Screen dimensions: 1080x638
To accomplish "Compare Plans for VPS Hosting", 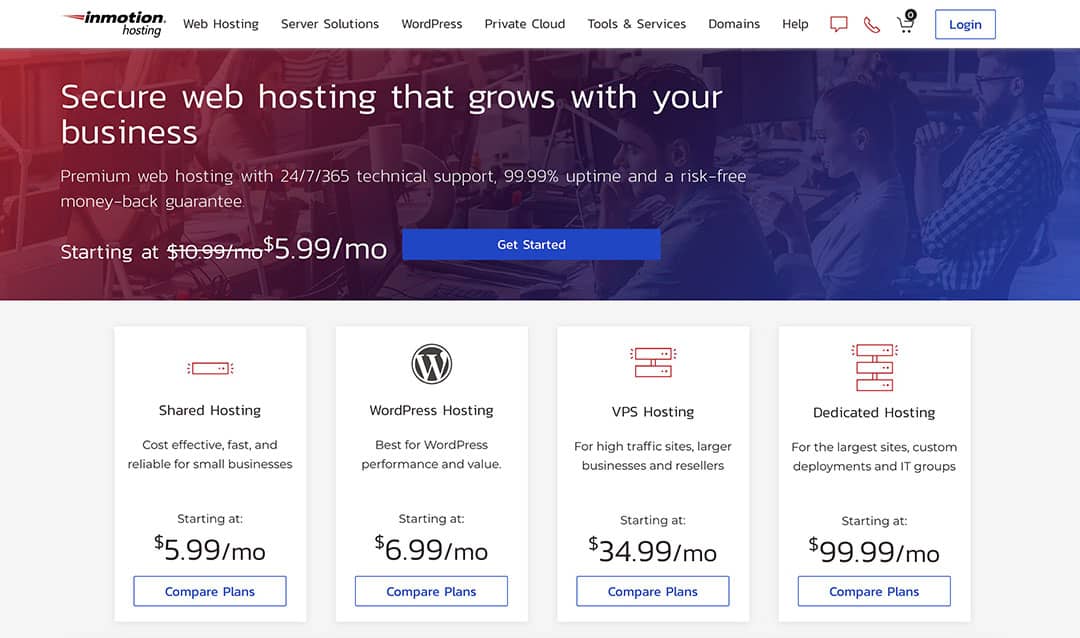I will pyautogui.click(x=653, y=591).
